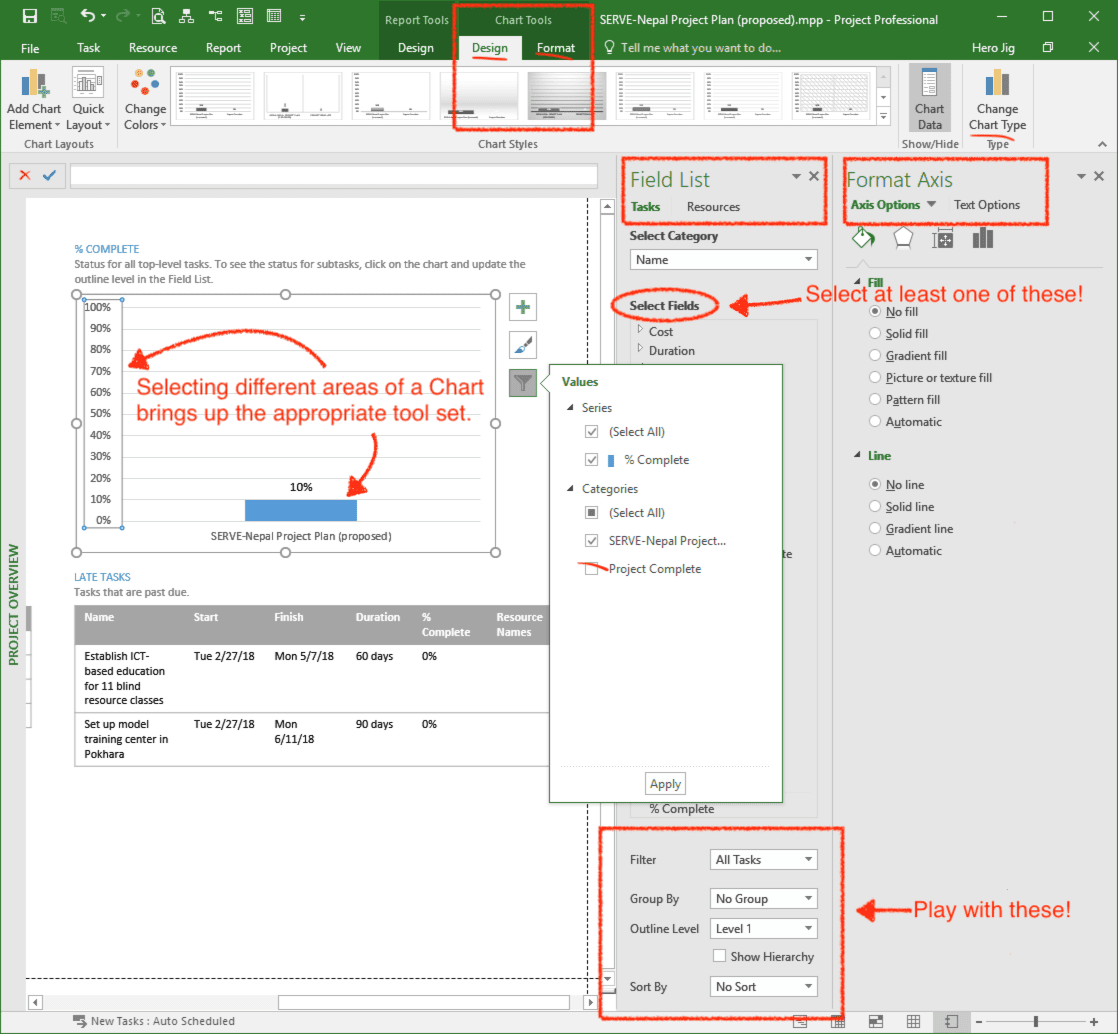1118x1034 pixels.
Task: Click the Apply button in filter popup
Action: (665, 784)
